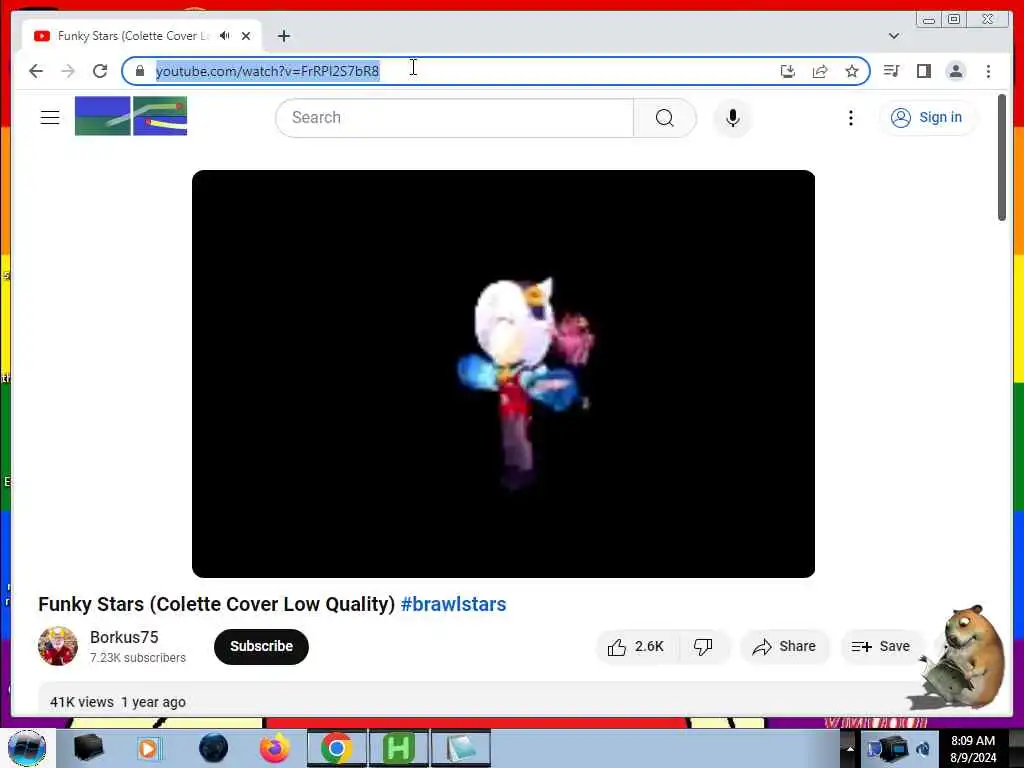Switch to Chrome in taskbar
The height and width of the screenshot is (768, 1024).
click(x=337, y=748)
